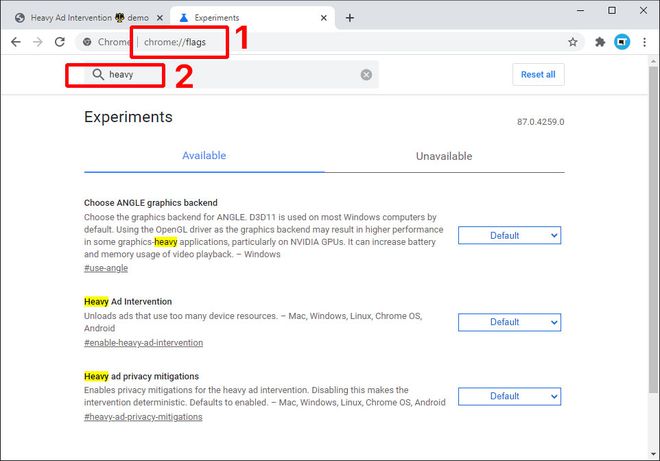Click the Heavy ad privacy mitigations title

click(x=141, y=376)
